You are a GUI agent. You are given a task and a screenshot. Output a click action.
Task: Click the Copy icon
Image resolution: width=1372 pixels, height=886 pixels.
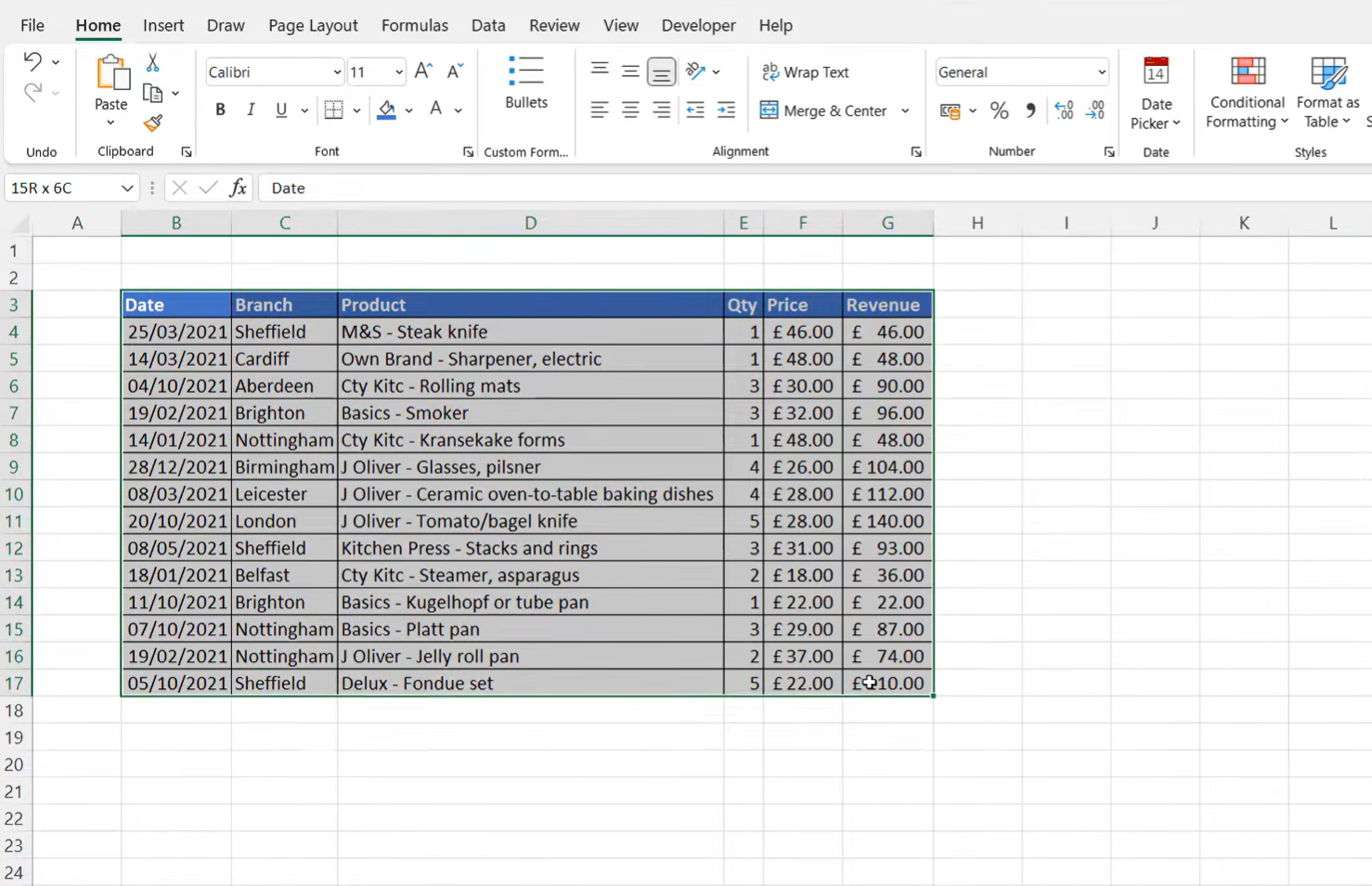153,93
